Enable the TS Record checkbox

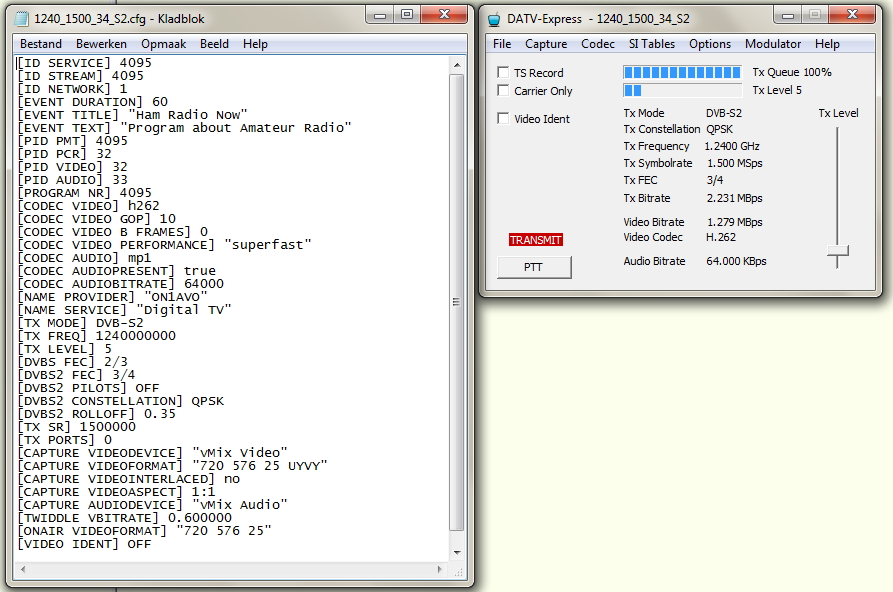click(503, 72)
